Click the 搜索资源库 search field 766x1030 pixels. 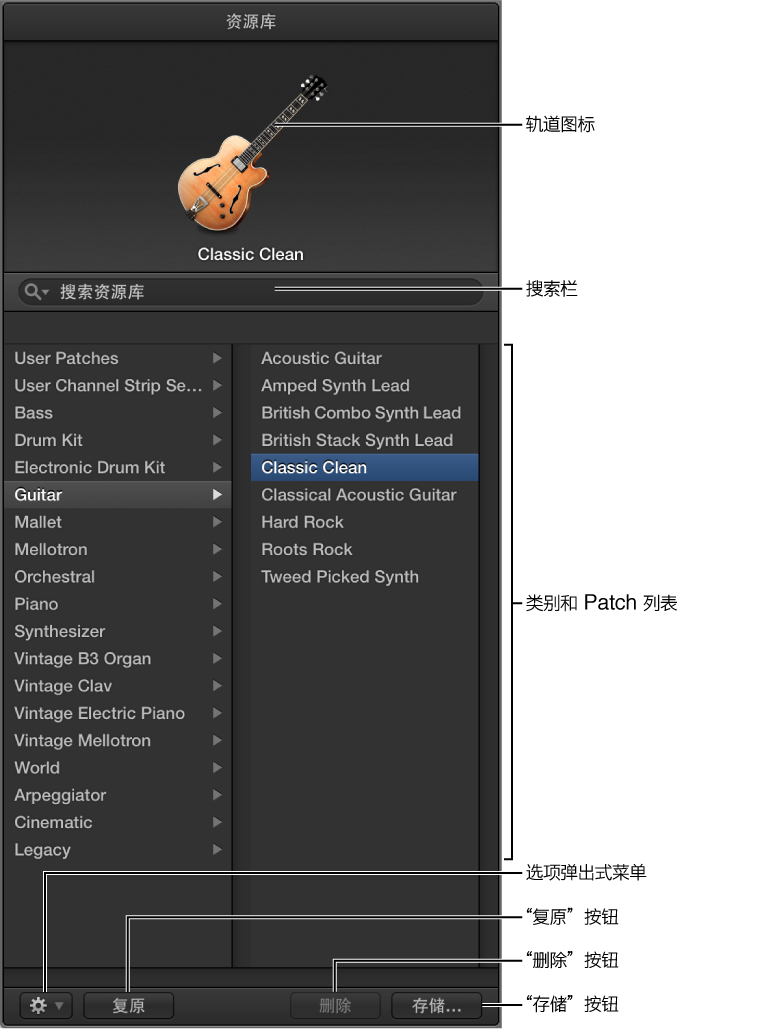250,292
